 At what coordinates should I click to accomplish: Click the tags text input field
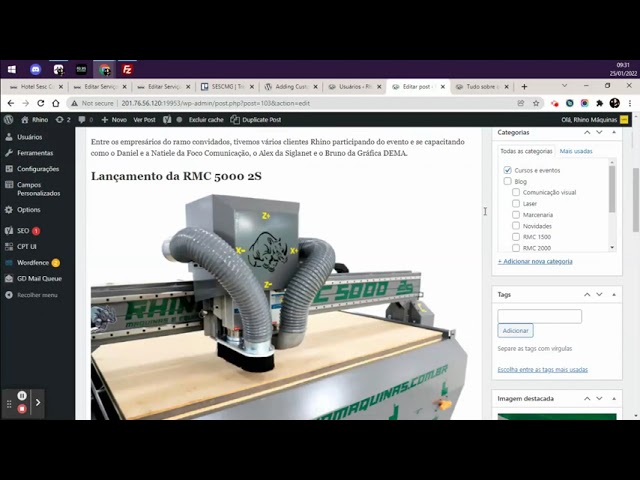click(539, 316)
